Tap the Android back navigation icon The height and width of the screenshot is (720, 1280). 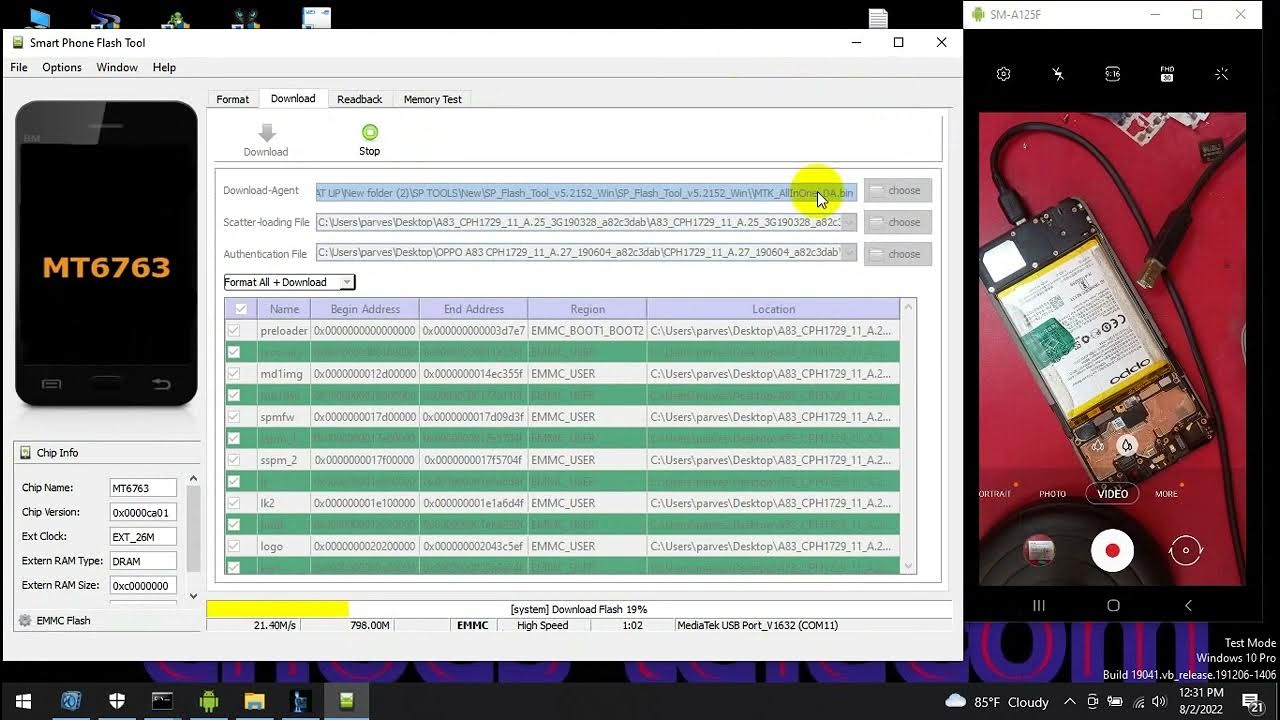[x=1188, y=605]
